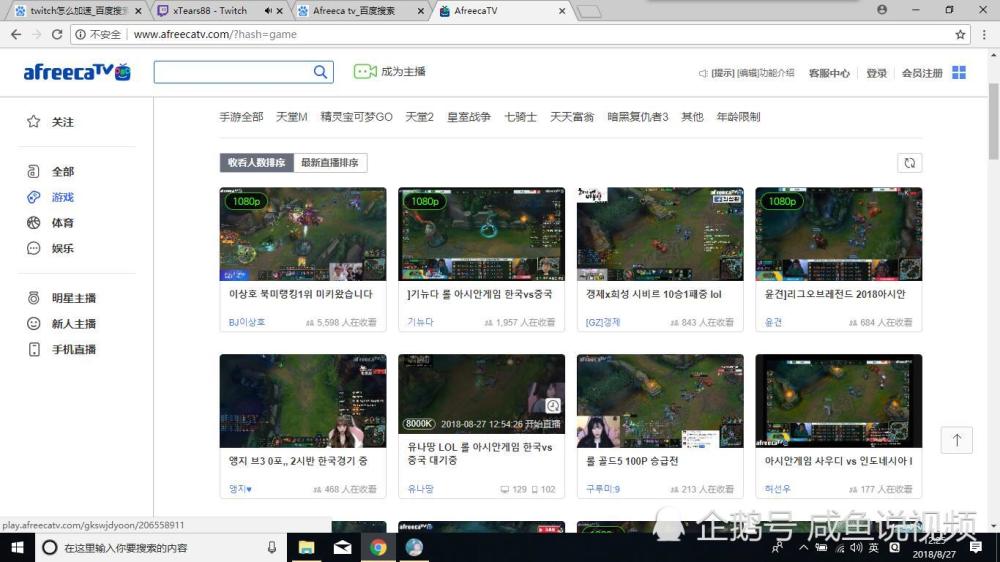Screen dimensions: 1000x562
Task: Click the Chrome taskbar icon
Action: point(378,548)
